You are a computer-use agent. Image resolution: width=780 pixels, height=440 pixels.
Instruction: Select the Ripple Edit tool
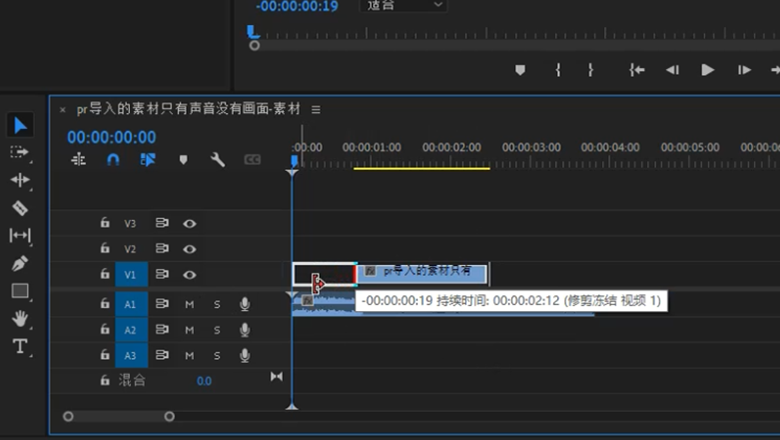click(19, 180)
